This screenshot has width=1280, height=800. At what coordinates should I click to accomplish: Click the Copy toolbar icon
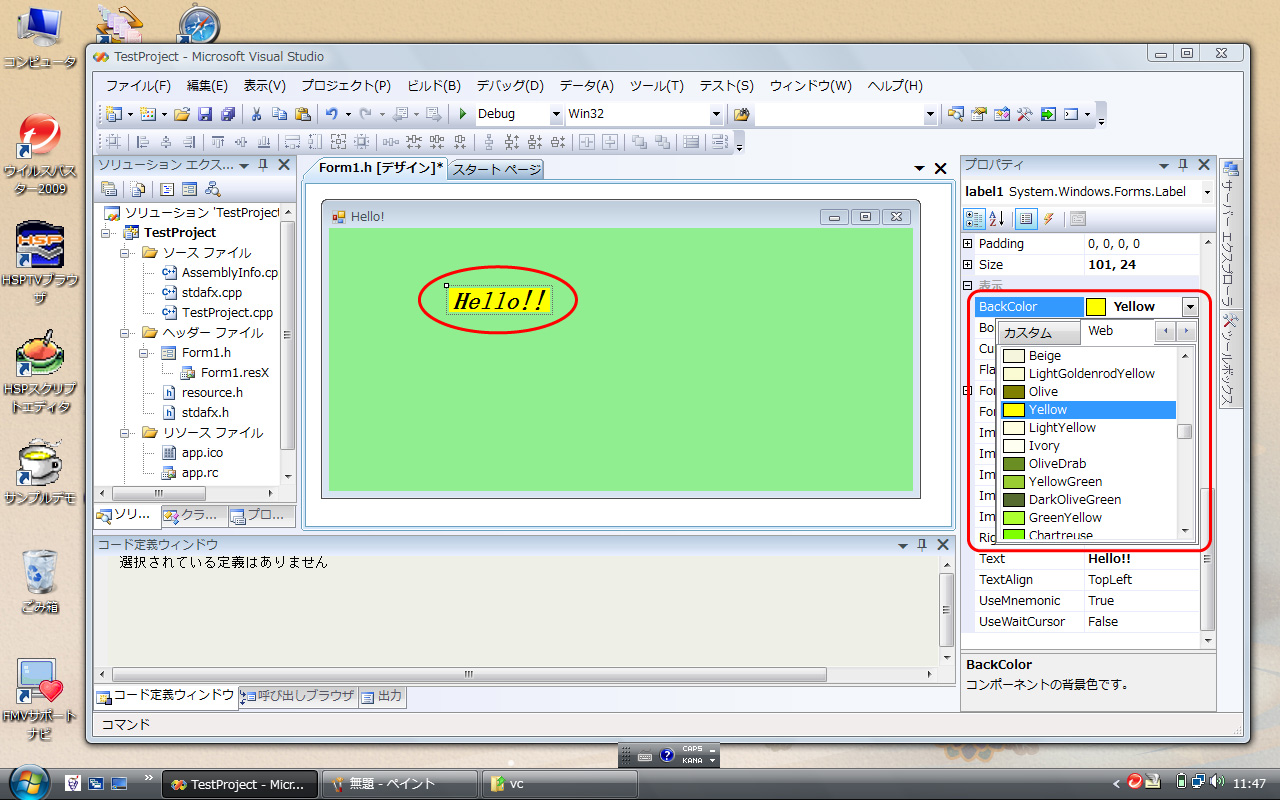pyautogui.click(x=279, y=114)
